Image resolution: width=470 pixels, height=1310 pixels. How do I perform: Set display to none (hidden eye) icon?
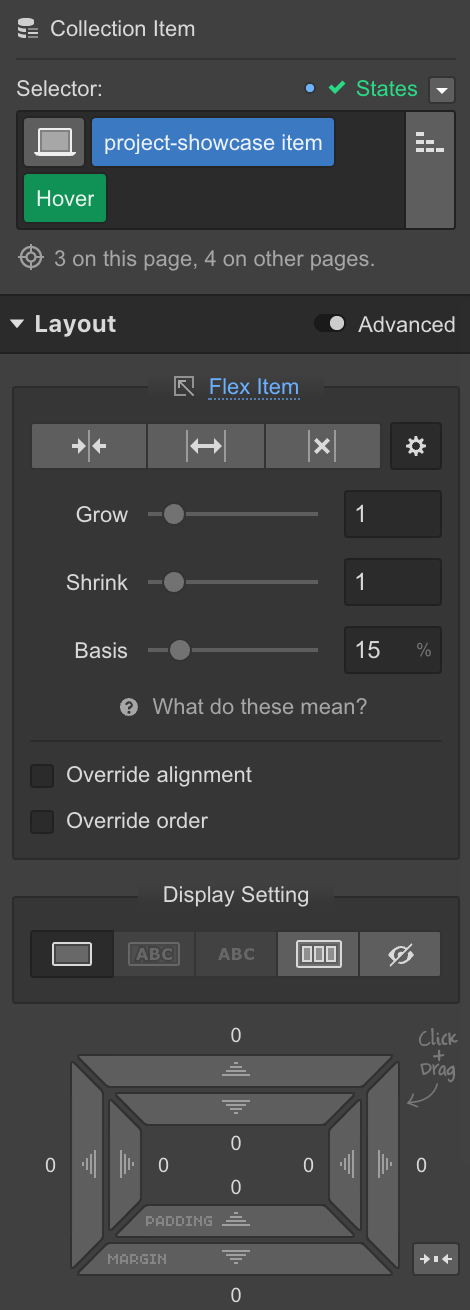[400, 954]
